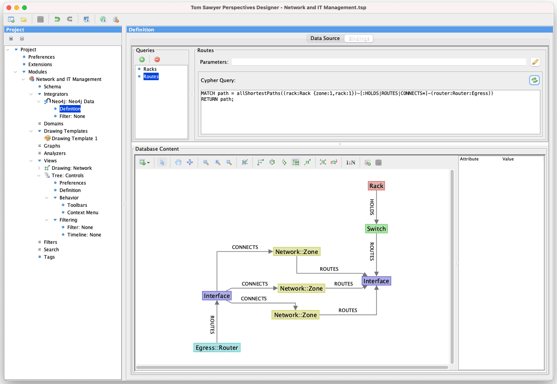Image resolution: width=557 pixels, height=384 pixels.
Task: Collapse the Views tree node
Action: tap(31, 161)
